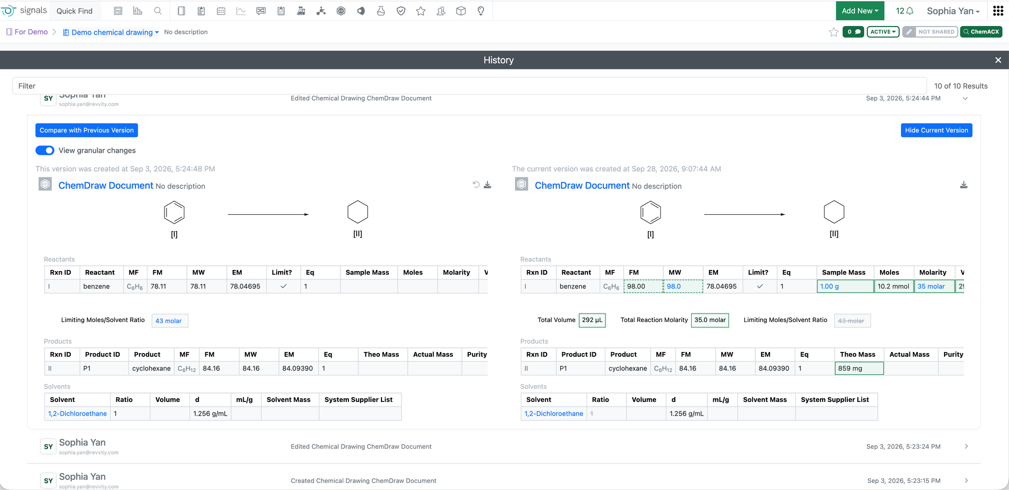Open the ACTIVE status dropdown
Screen dimensions: 1009x490
pos(883,32)
